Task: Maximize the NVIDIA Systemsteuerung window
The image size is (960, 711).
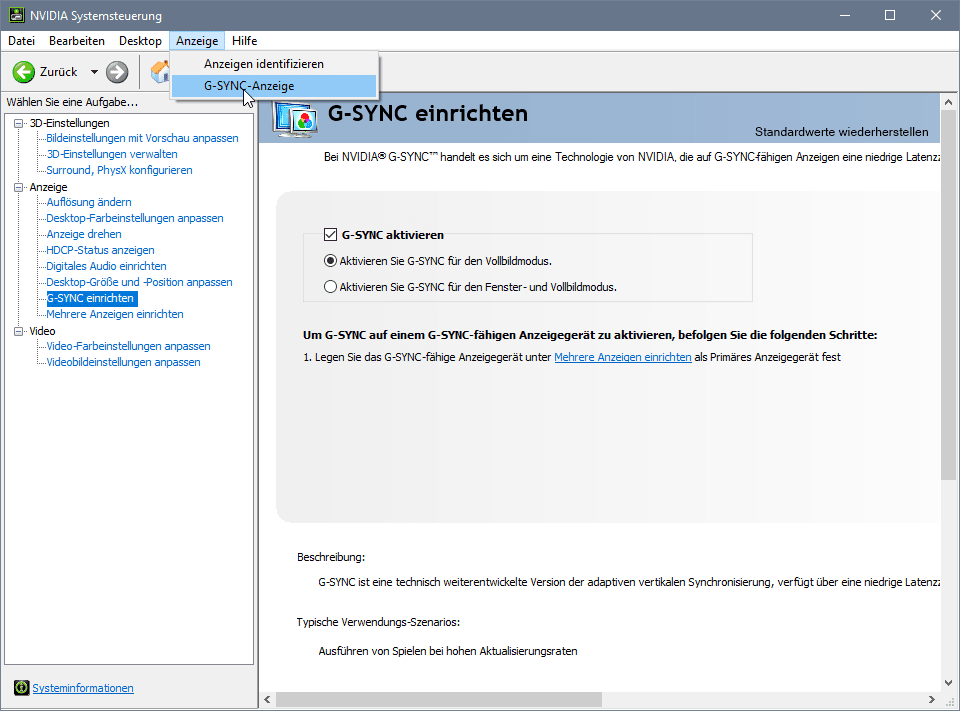Action: point(890,15)
